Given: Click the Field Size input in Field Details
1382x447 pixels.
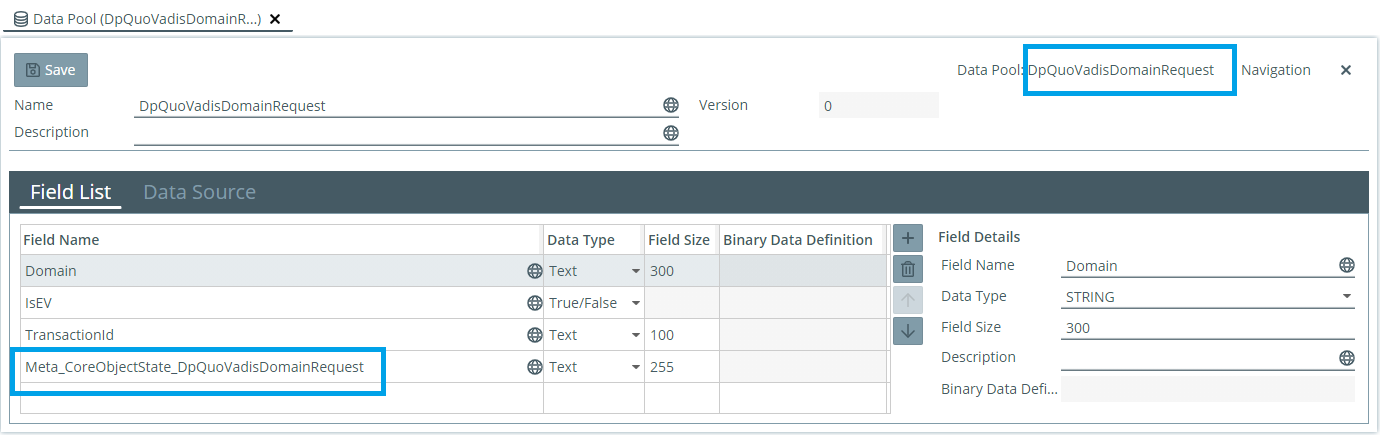Looking at the screenshot, I should (1206, 327).
